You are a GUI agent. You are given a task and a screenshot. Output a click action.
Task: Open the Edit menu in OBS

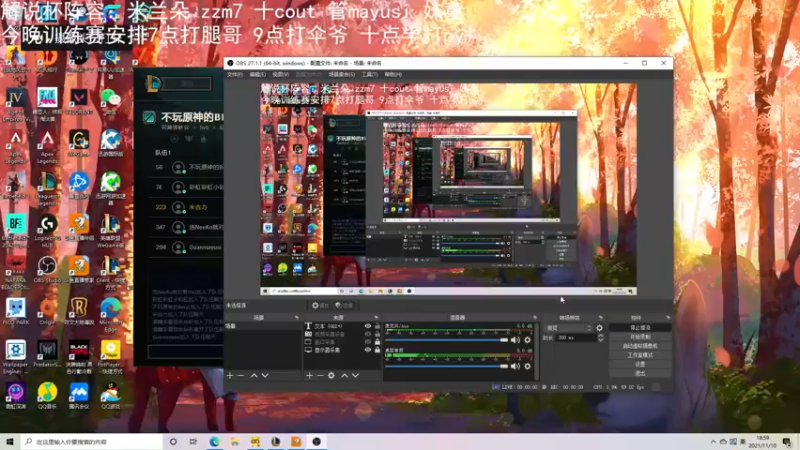click(x=257, y=74)
